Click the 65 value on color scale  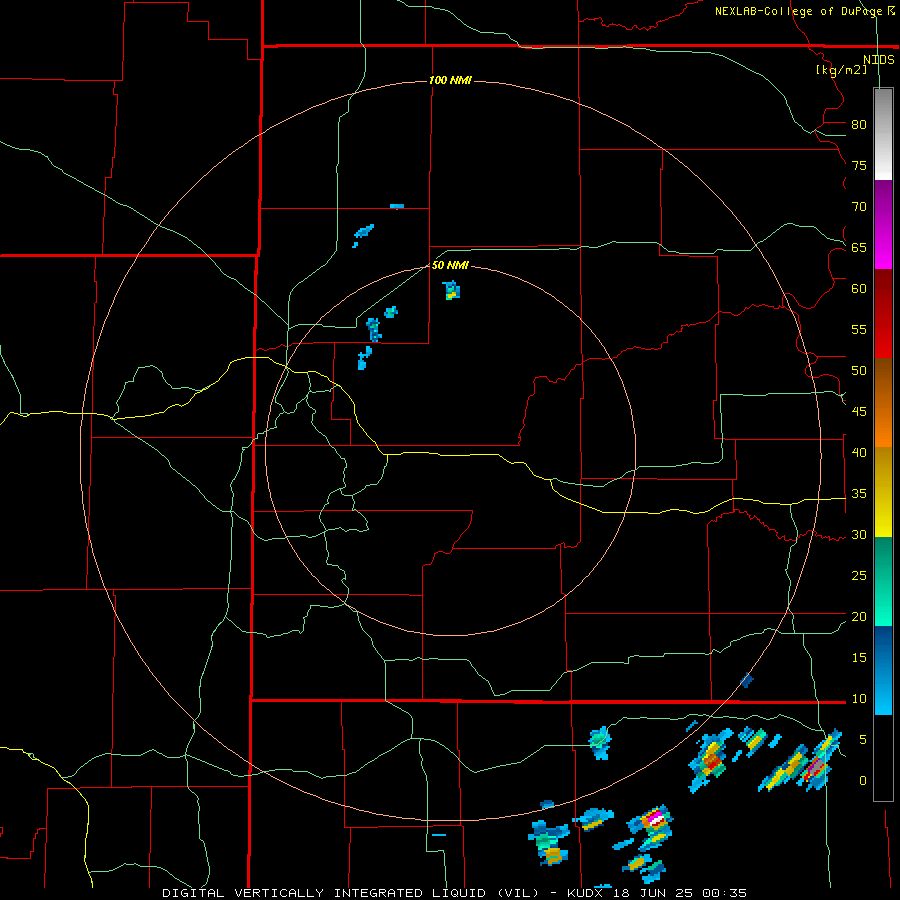coord(859,247)
